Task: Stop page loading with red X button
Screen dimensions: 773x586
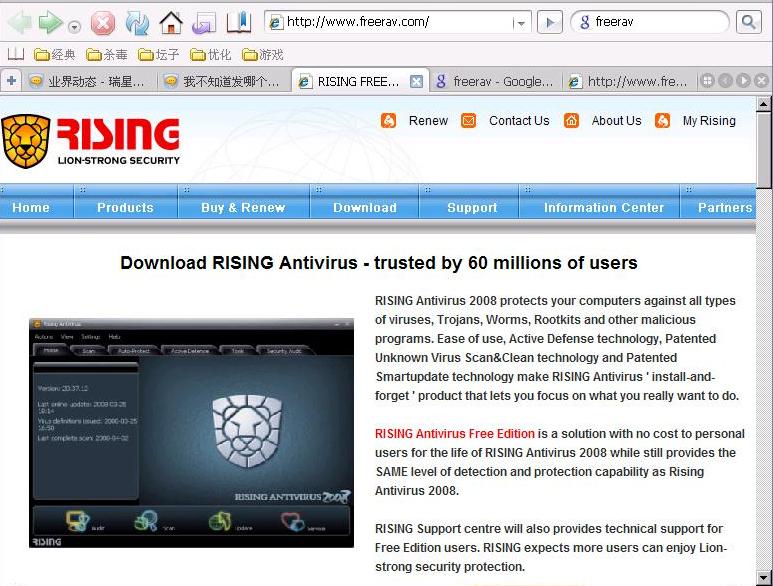Action: (x=103, y=23)
